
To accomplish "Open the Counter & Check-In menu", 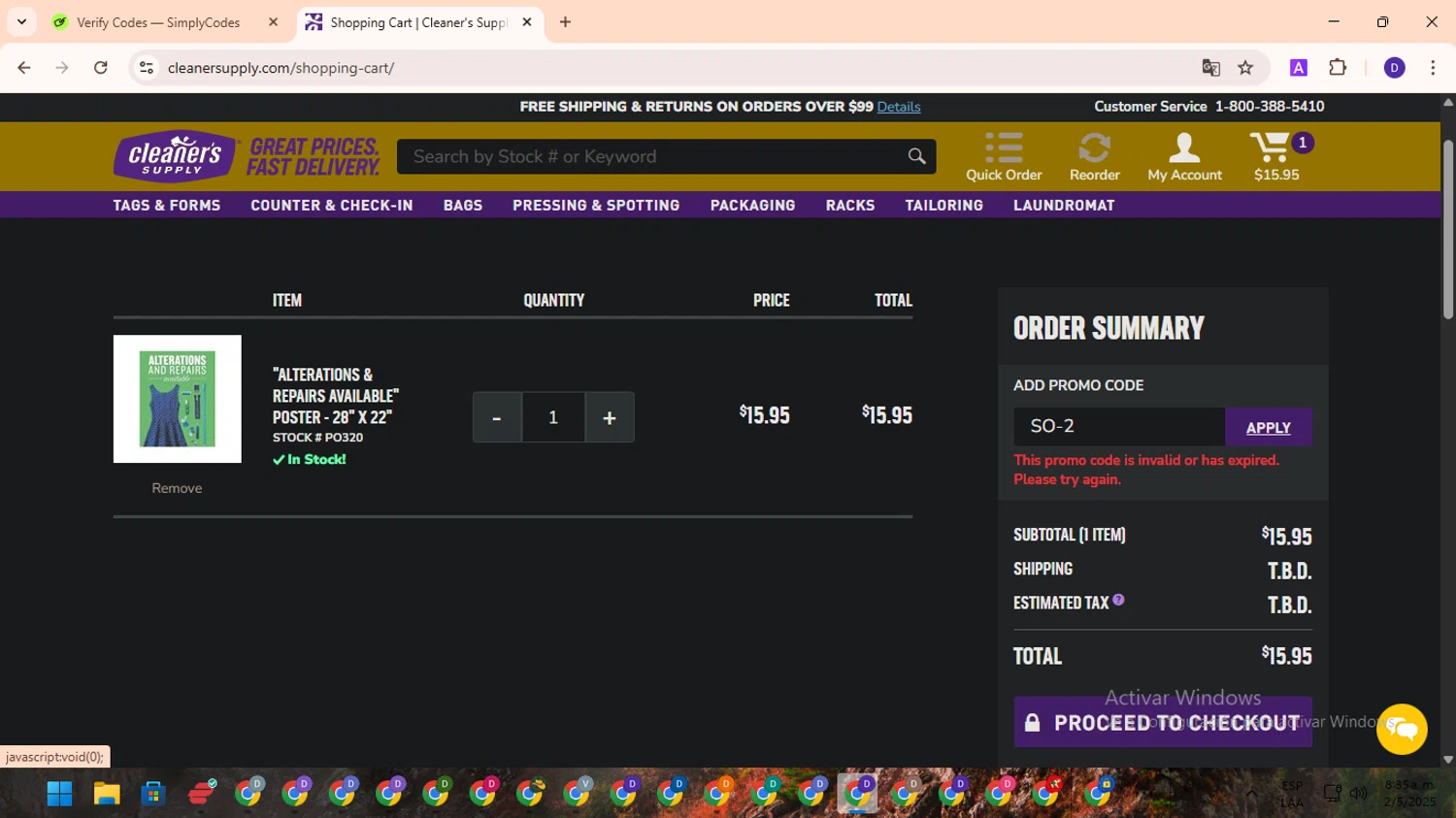I will 332,206.
